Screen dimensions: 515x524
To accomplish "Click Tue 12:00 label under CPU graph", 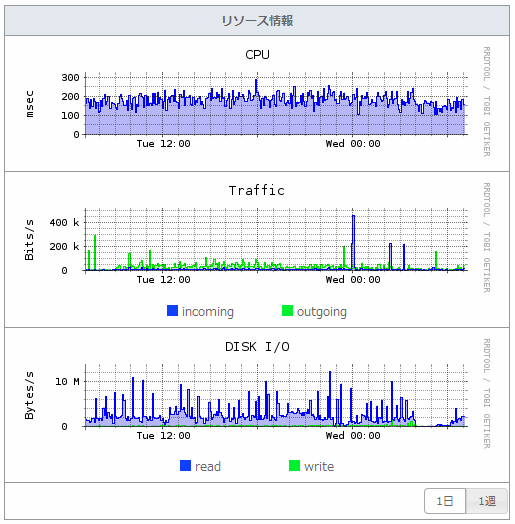I will point(163,144).
